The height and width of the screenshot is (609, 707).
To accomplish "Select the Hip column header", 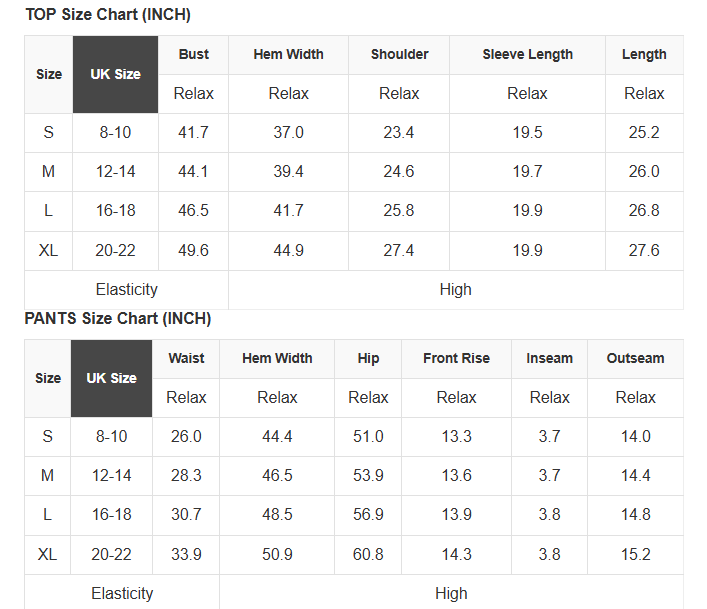I will 368,358.
